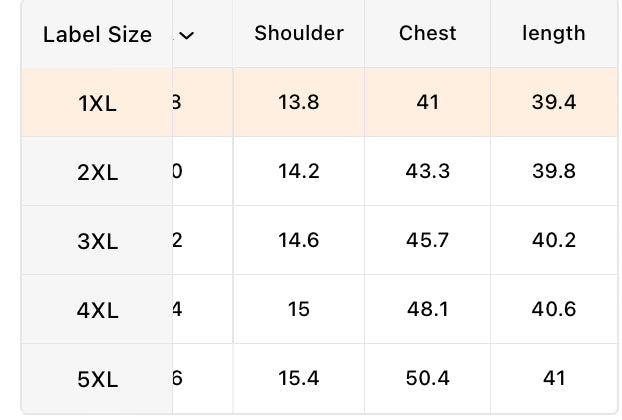The image size is (622, 420).
Task: Click the 14.2 shoulder cell for 2XL
Action: point(299,171)
